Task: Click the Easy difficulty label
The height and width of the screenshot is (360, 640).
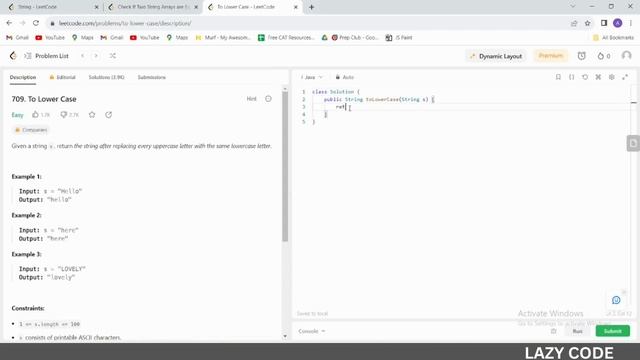Action: coord(18,115)
